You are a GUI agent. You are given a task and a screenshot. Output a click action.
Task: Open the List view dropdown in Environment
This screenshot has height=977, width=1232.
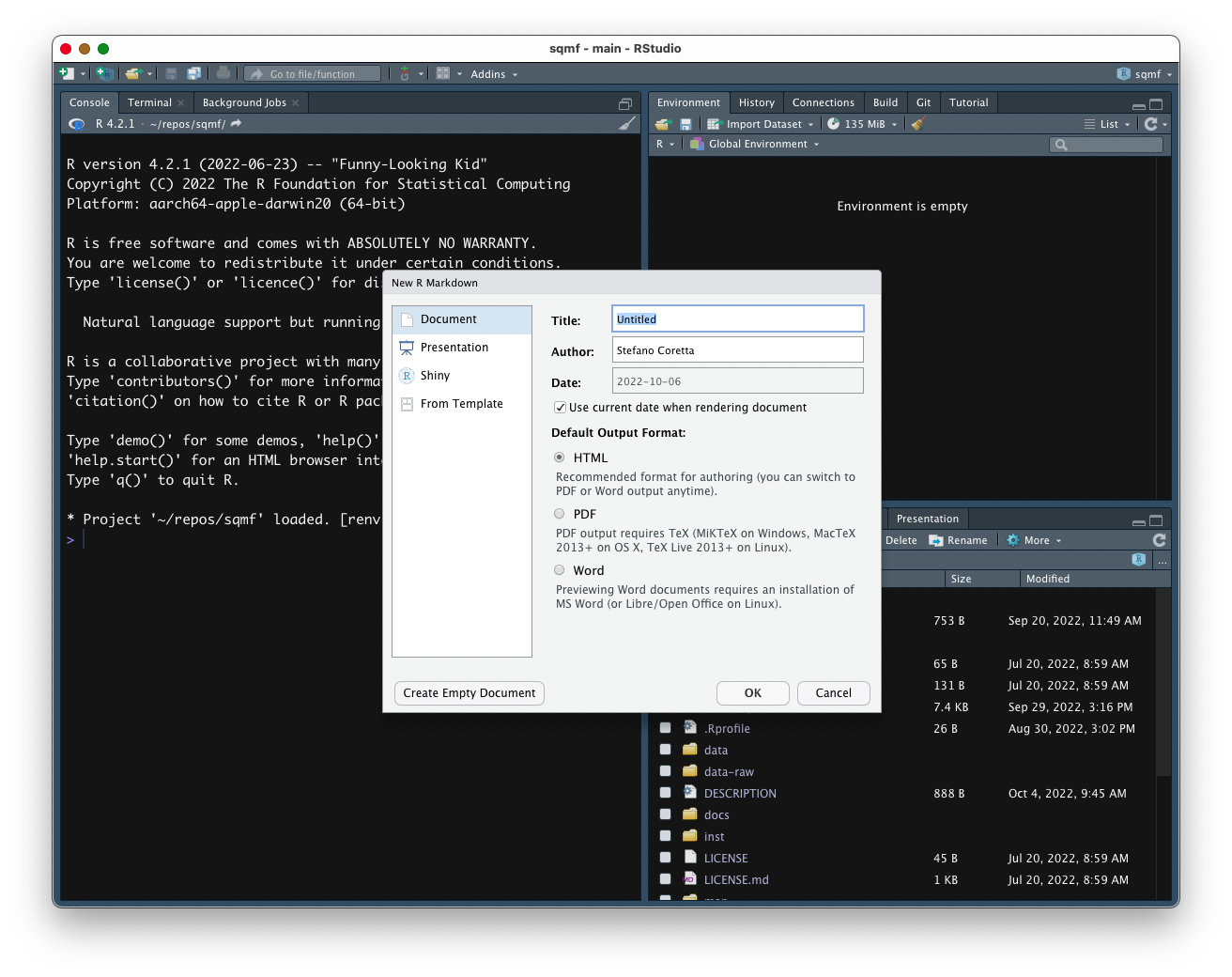(1107, 124)
